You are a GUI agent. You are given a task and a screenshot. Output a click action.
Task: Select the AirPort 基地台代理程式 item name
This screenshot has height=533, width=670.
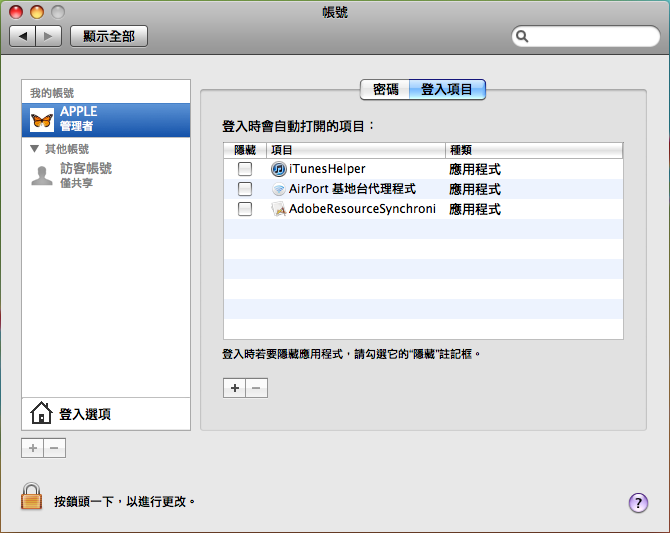tap(353, 188)
